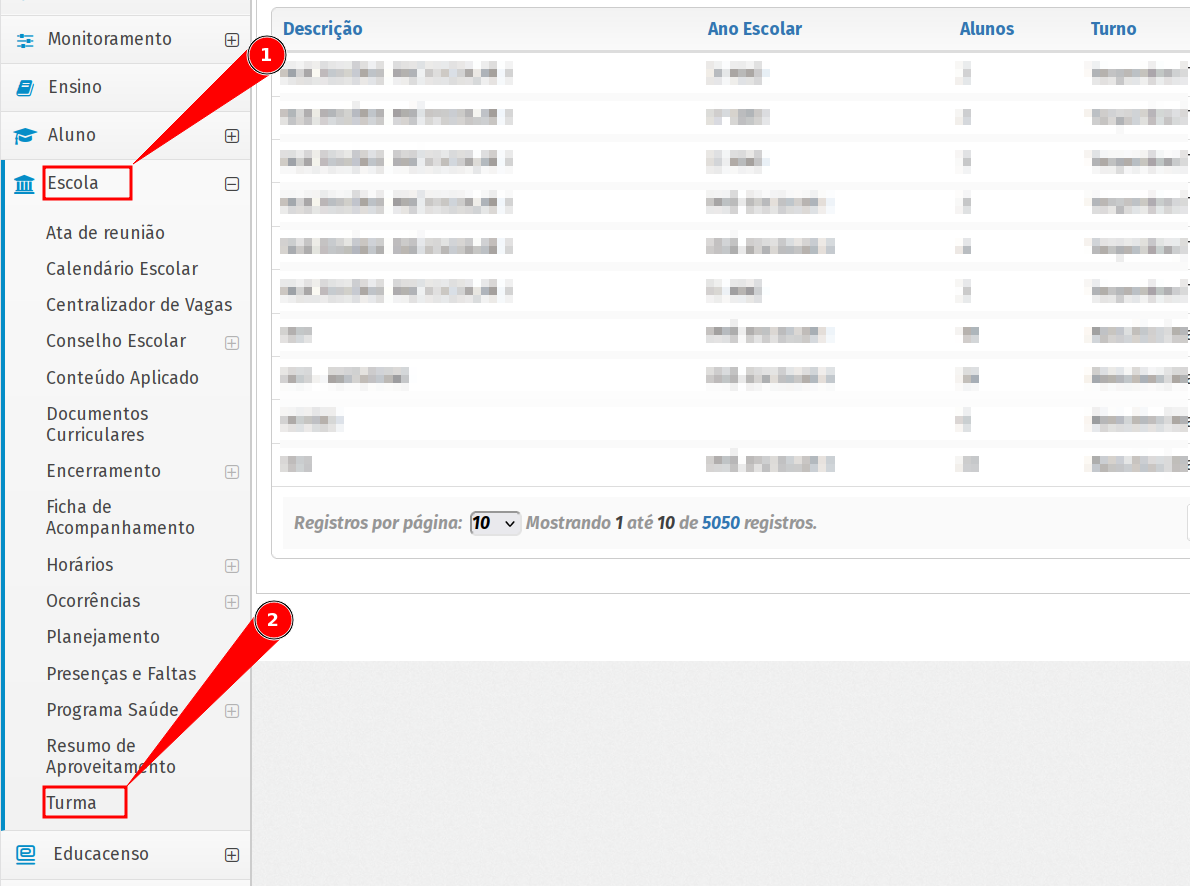Open Turma in the Escola menu
The width and height of the screenshot is (1190, 886).
tap(72, 803)
